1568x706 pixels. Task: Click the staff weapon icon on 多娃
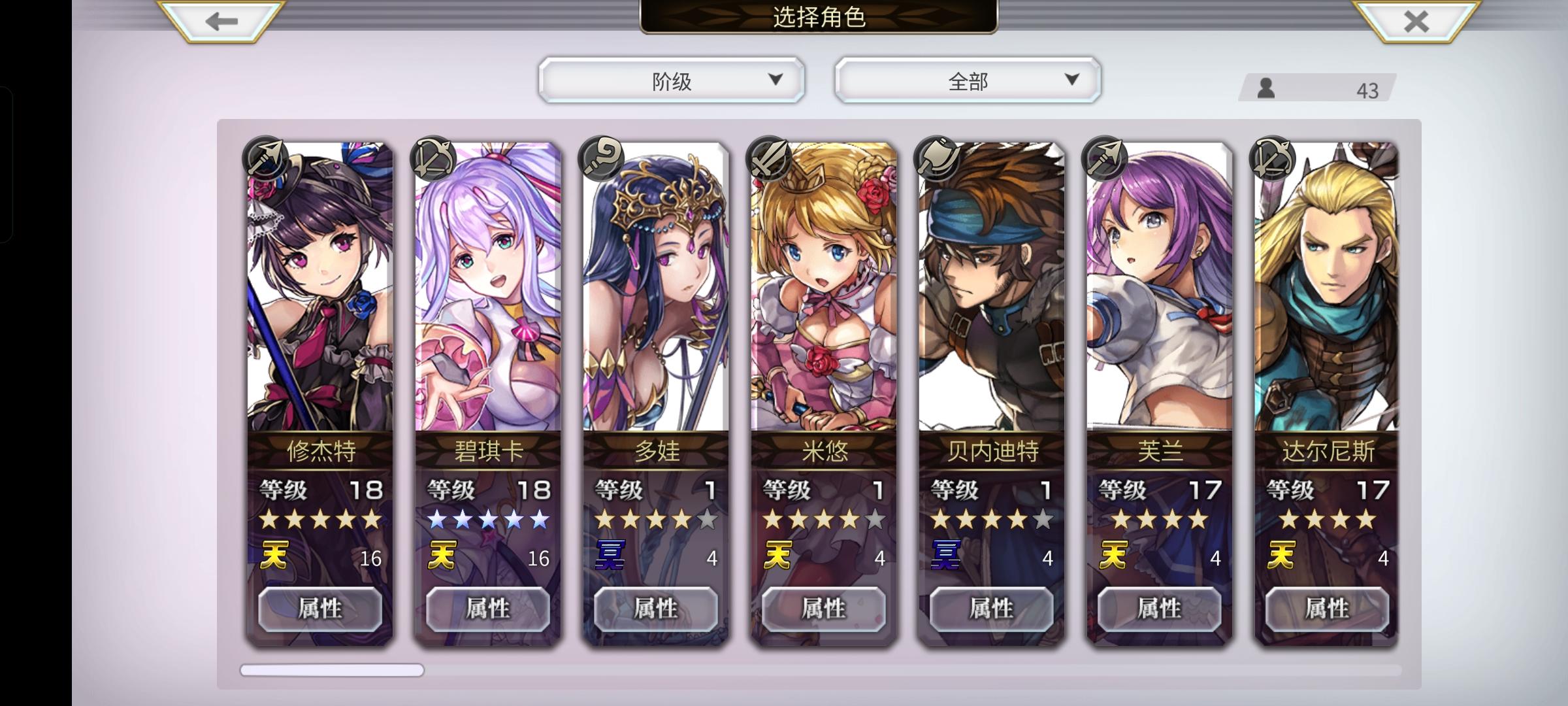[600, 158]
